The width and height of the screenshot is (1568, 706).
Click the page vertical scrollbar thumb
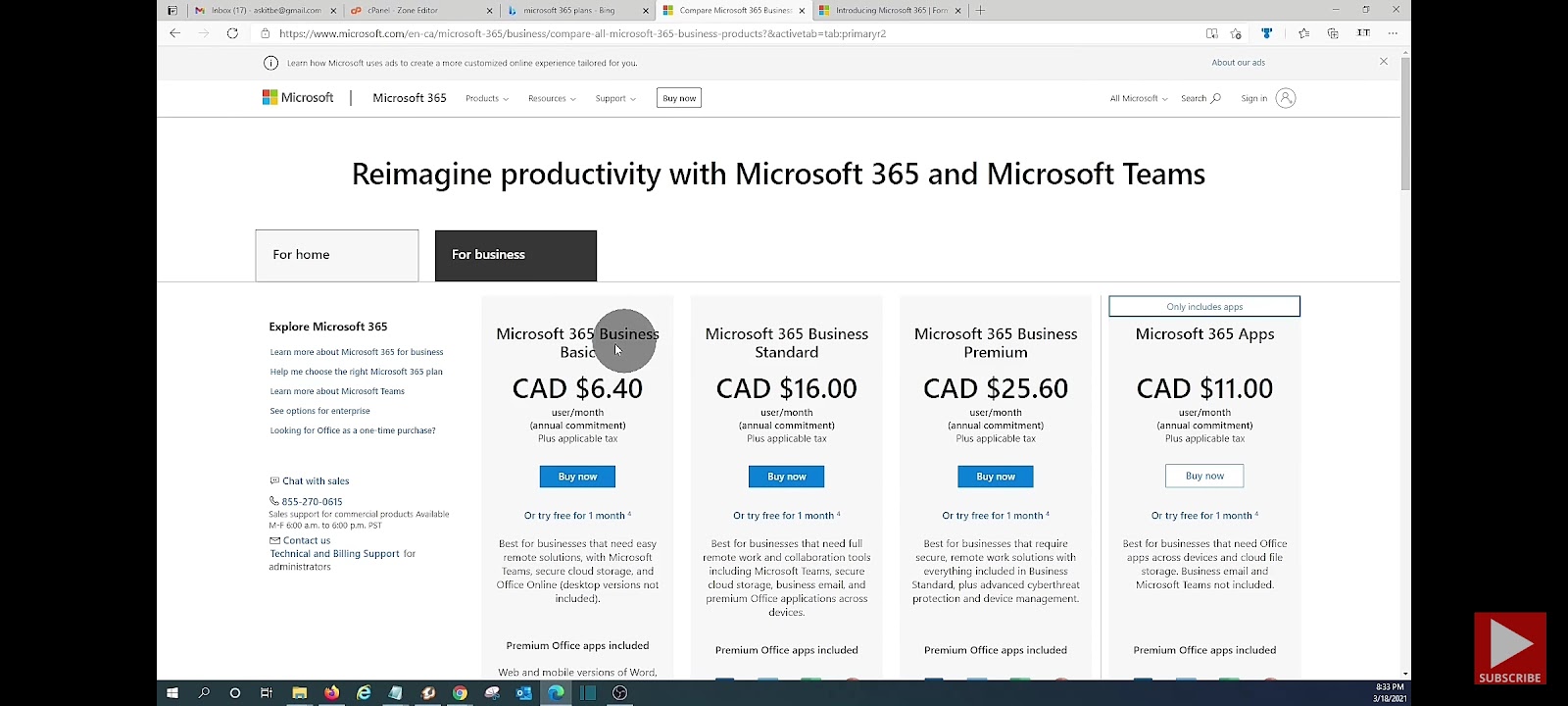click(x=1405, y=125)
